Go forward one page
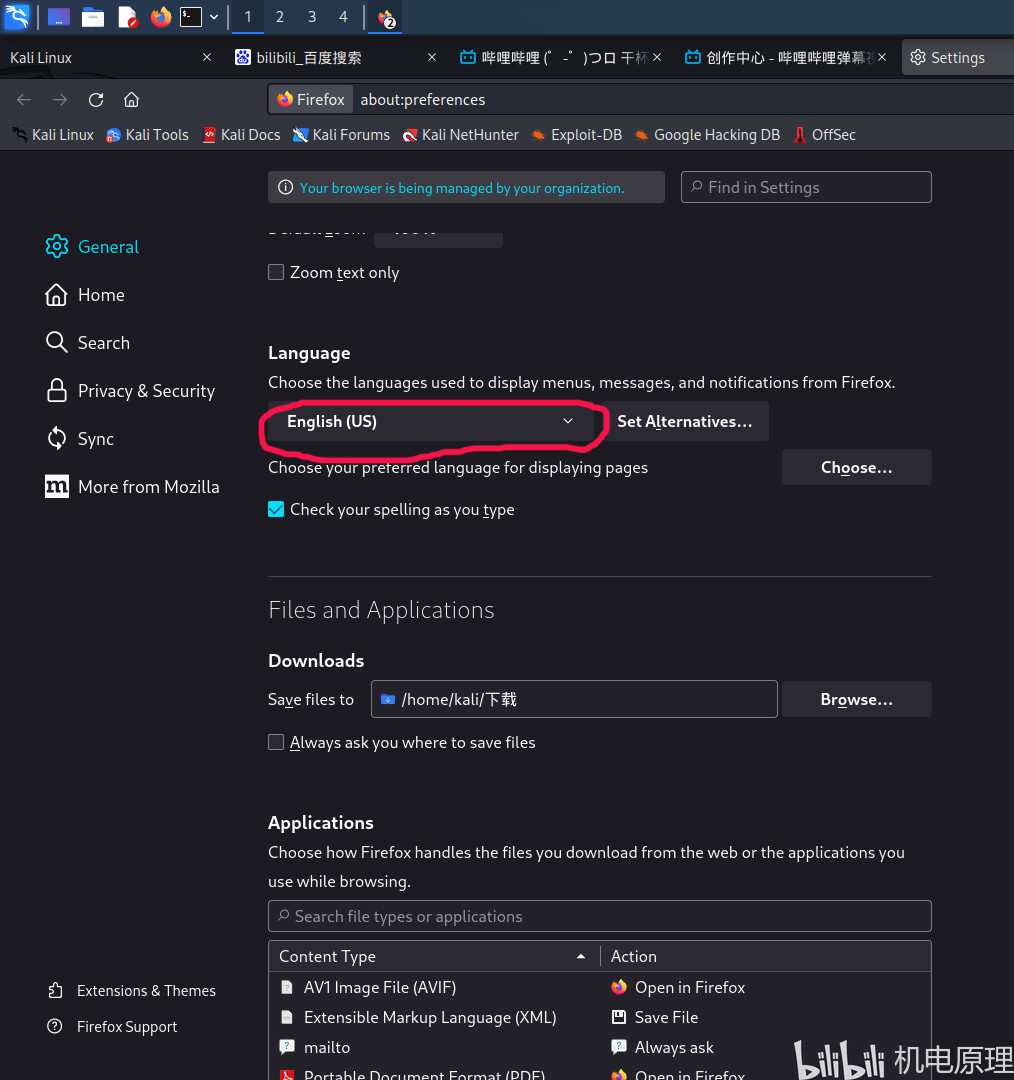The height and width of the screenshot is (1080, 1014). tap(60, 100)
